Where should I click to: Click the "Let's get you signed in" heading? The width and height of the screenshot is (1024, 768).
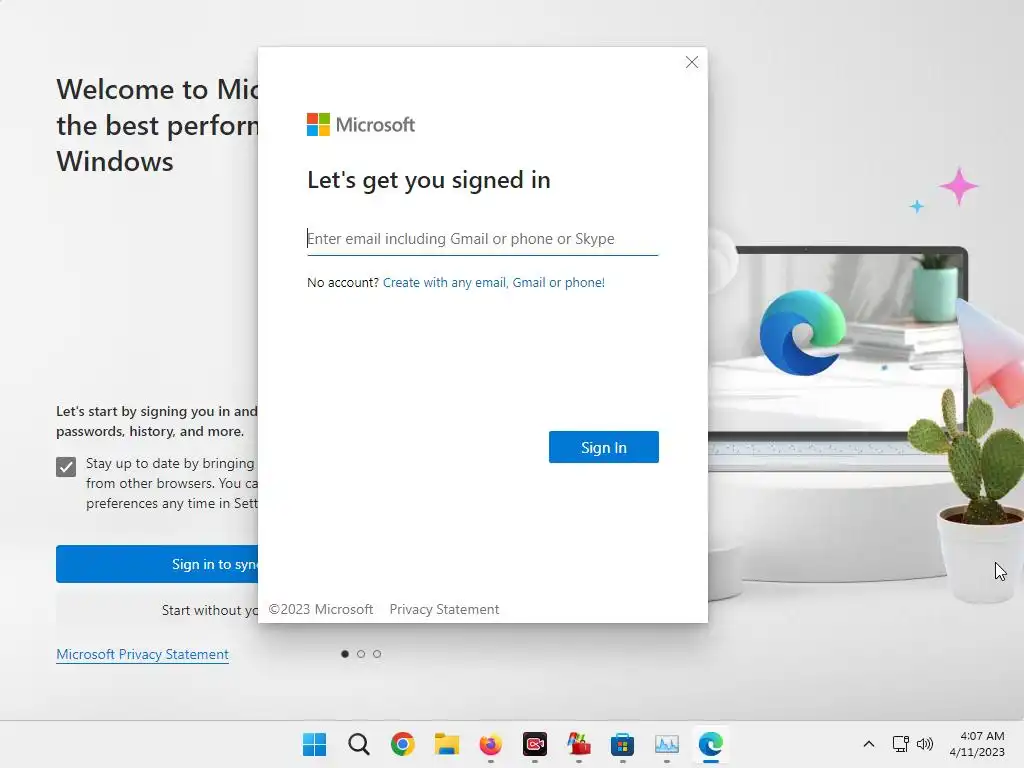coord(428,180)
